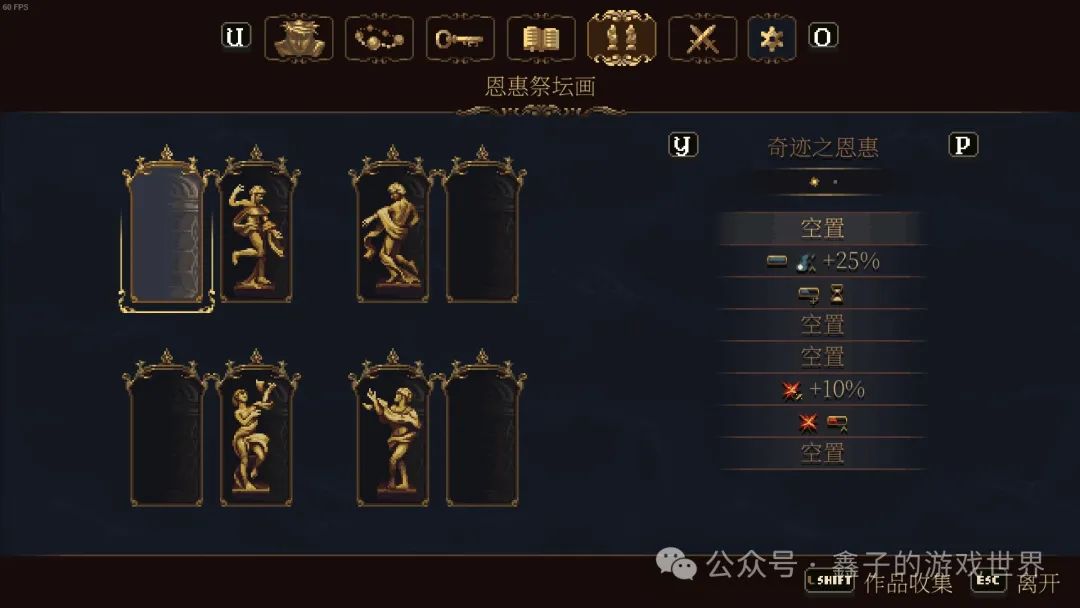Open the crossed swords tab
Image resolution: width=1080 pixels, height=608 pixels.
coord(703,39)
